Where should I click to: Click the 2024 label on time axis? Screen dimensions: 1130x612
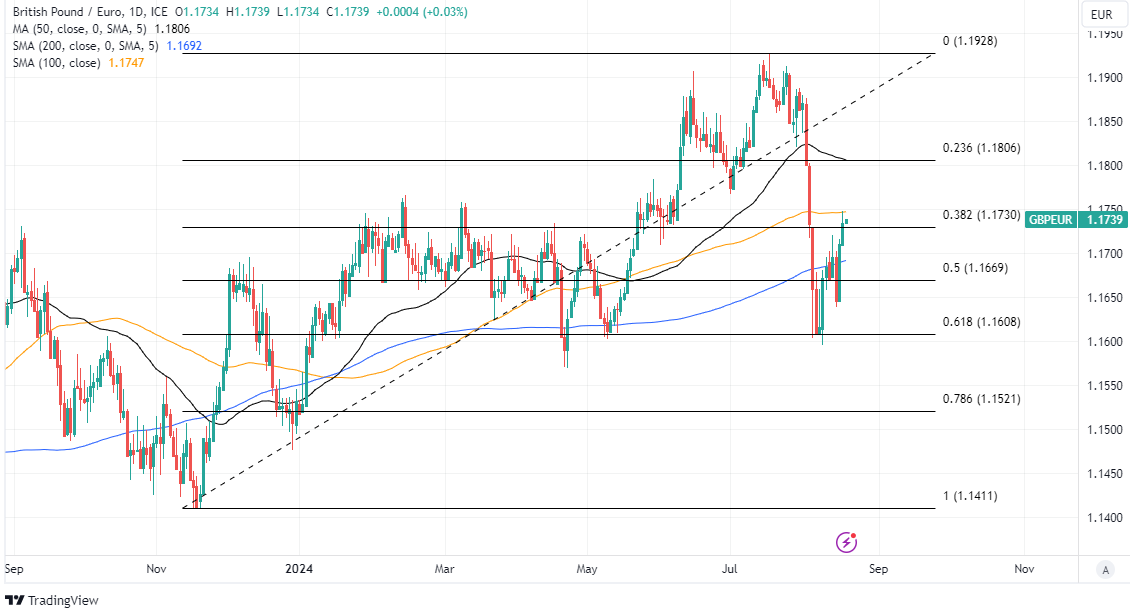click(299, 570)
